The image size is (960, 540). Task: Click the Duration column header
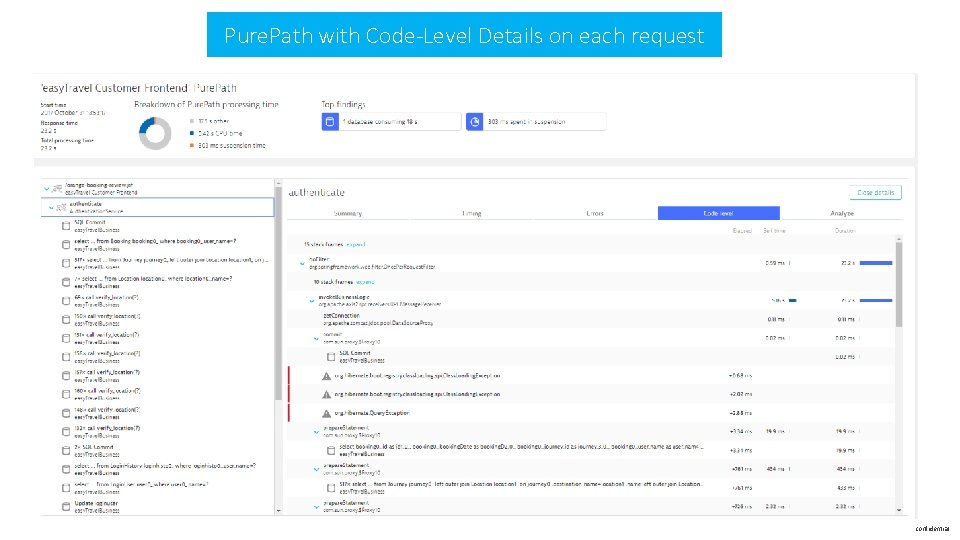845,231
